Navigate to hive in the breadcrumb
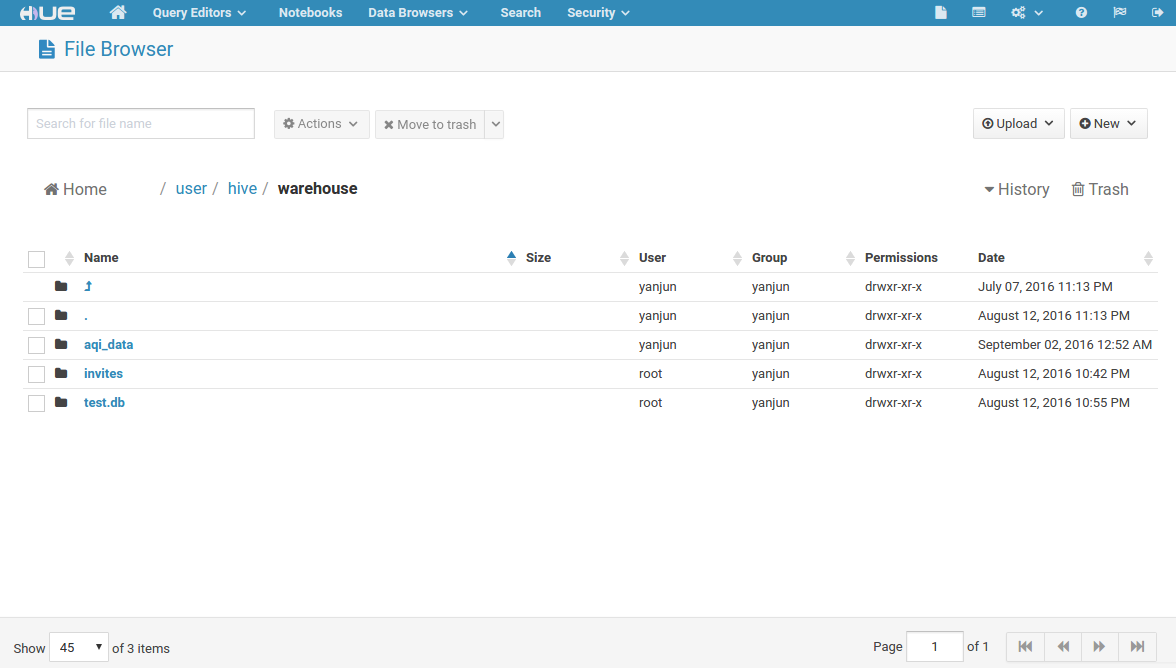Viewport: 1176px width, 668px height. point(242,189)
